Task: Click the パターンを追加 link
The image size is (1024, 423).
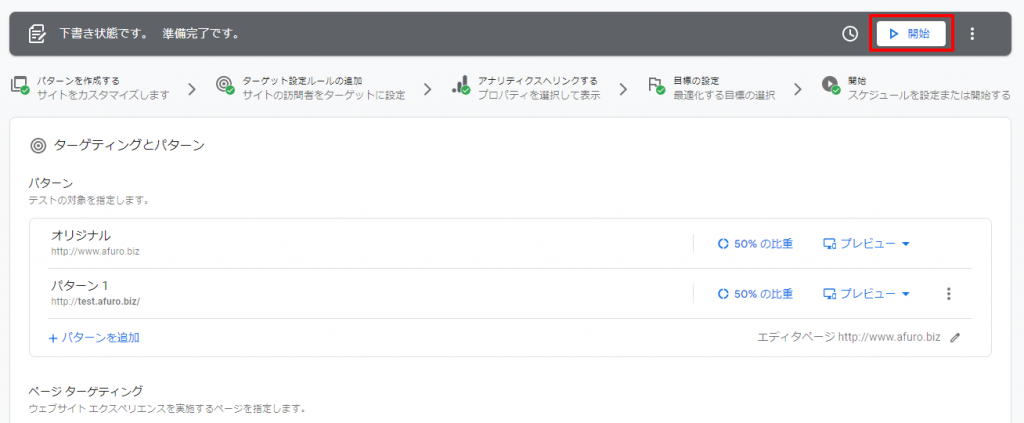Action: (x=94, y=337)
